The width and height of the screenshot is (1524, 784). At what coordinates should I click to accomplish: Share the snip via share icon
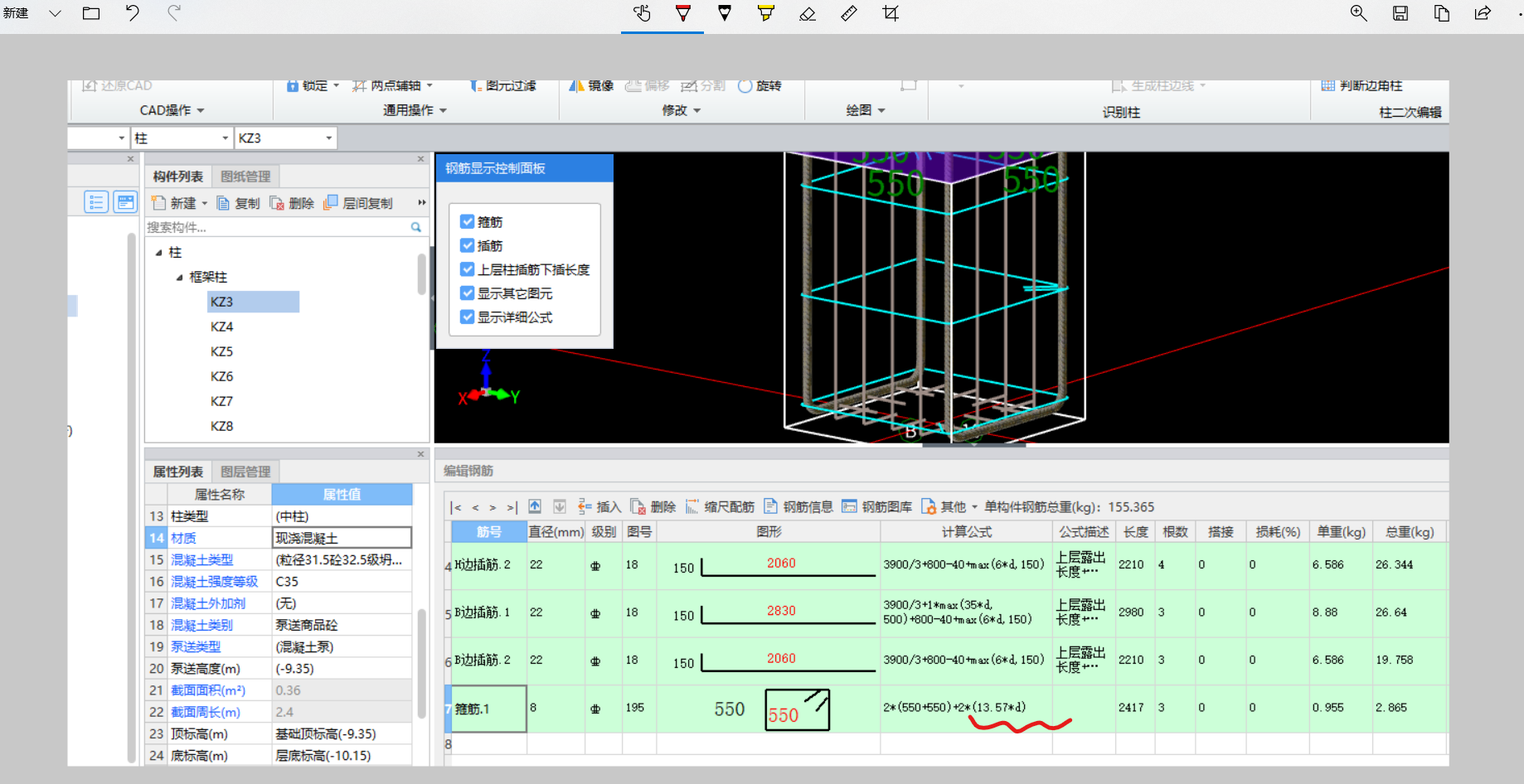[1483, 13]
